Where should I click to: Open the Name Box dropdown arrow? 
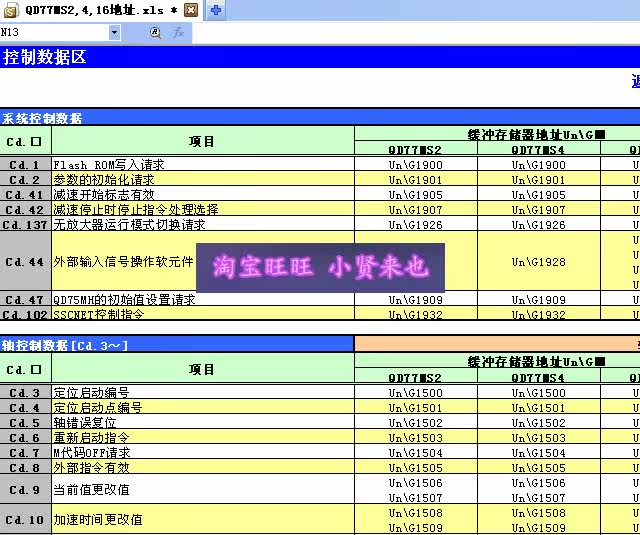coord(115,32)
